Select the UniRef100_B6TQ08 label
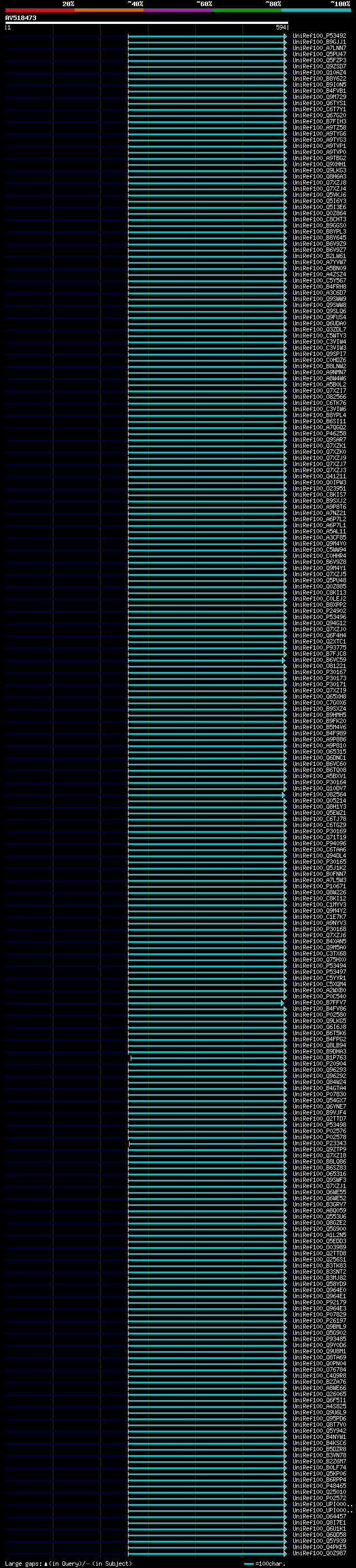Viewport: 356px width, 1568px height. tap(319, 770)
